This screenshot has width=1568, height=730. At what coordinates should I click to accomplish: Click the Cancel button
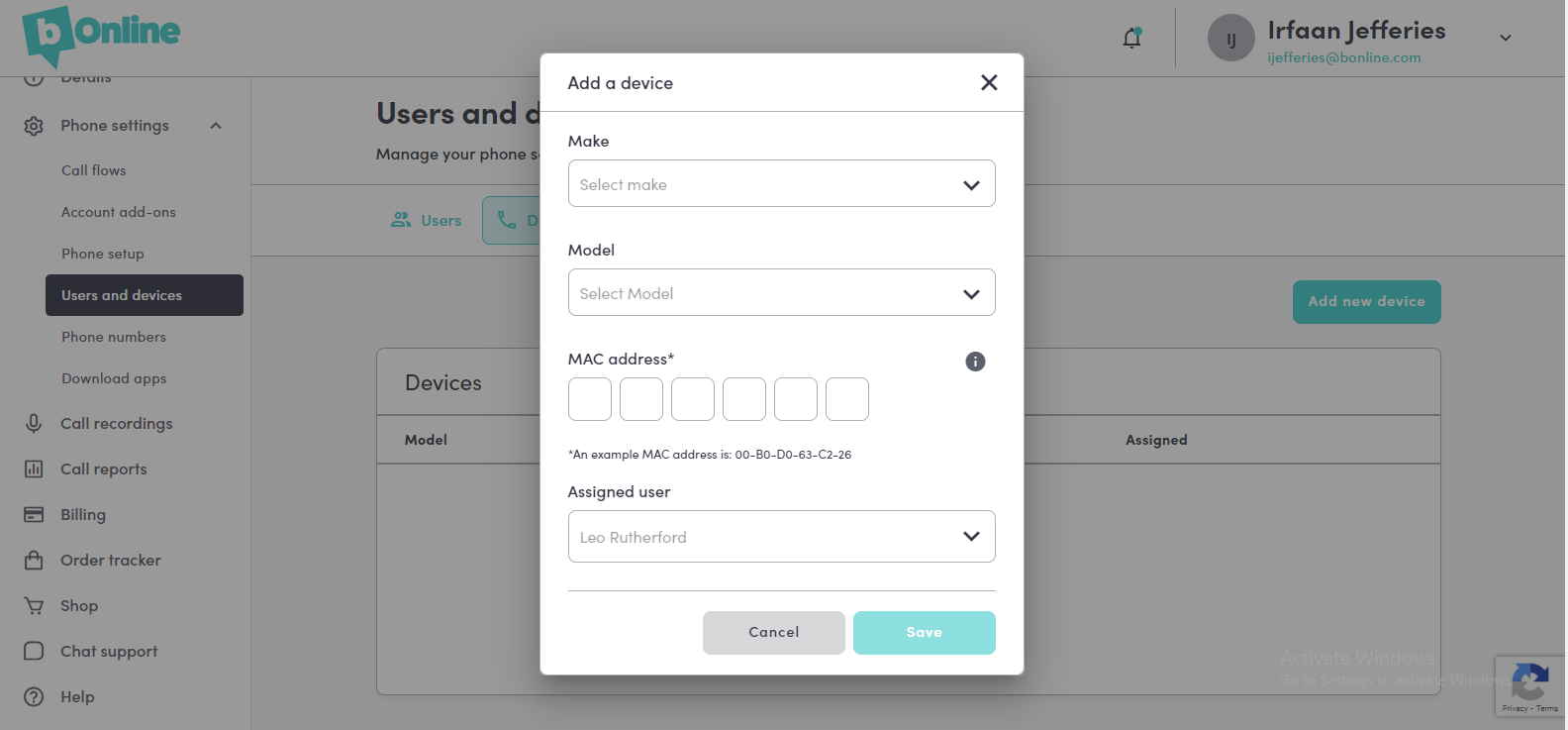(x=773, y=632)
